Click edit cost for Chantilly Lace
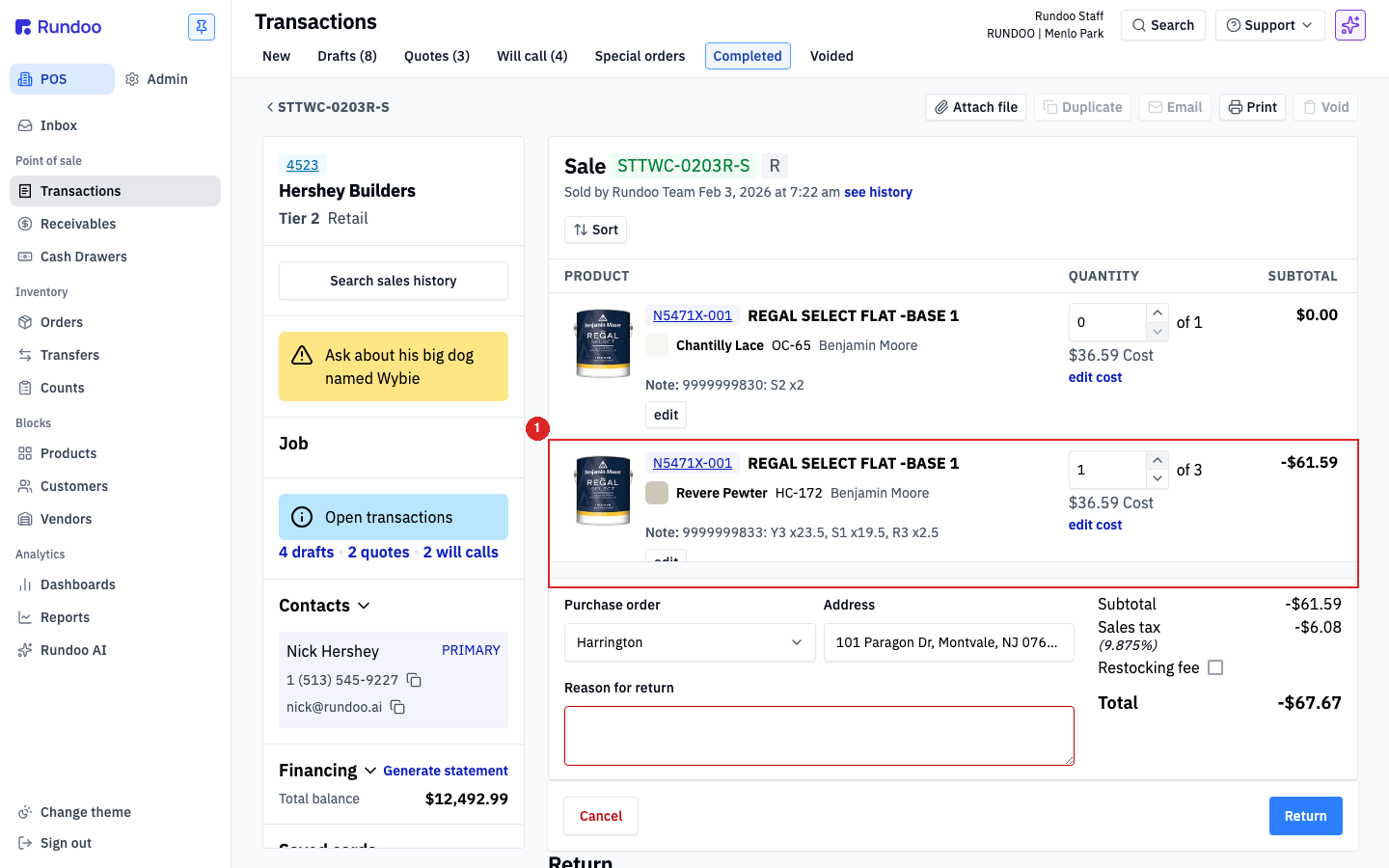The width and height of the screenshot is (1389, 868). coord(1095,377)
